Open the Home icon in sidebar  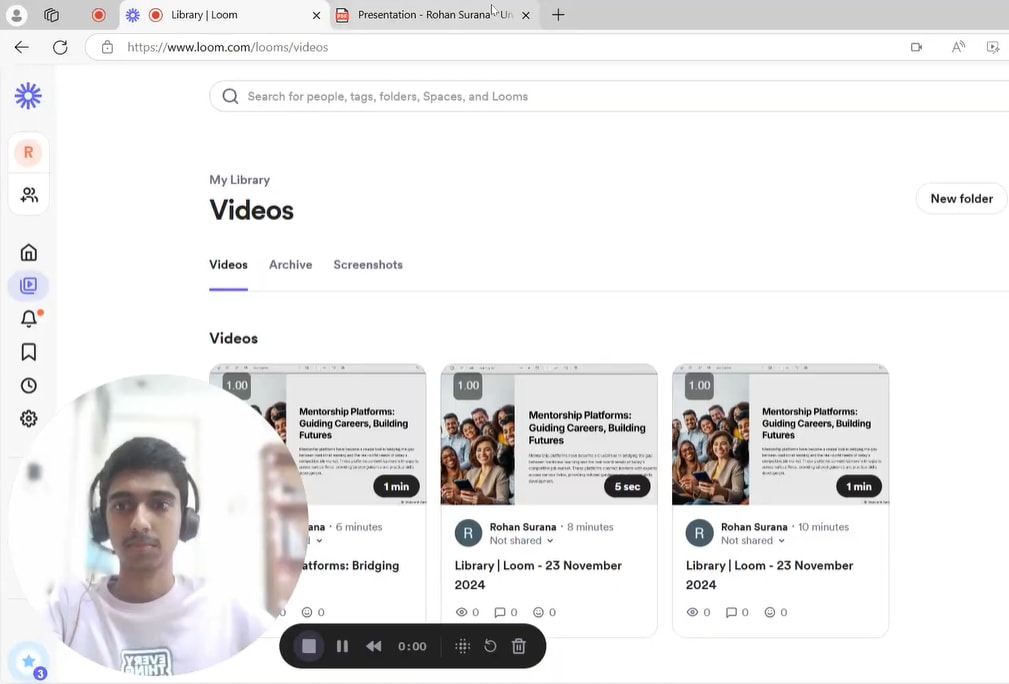click(x=29, y=252)
